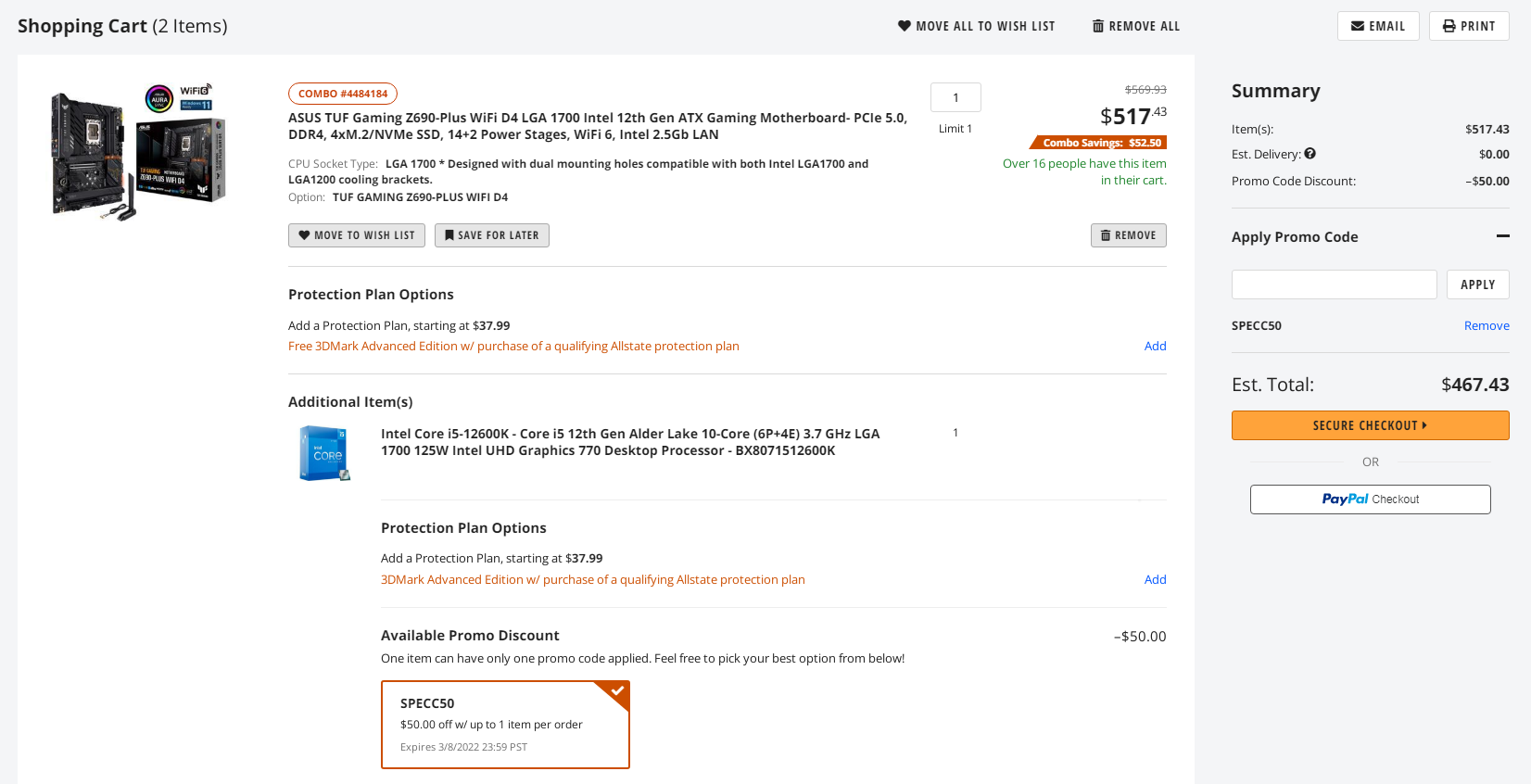Collapse the Apply Promo Code section
The height and width of the screenshot is (784, 1531).
(1502, 236)
